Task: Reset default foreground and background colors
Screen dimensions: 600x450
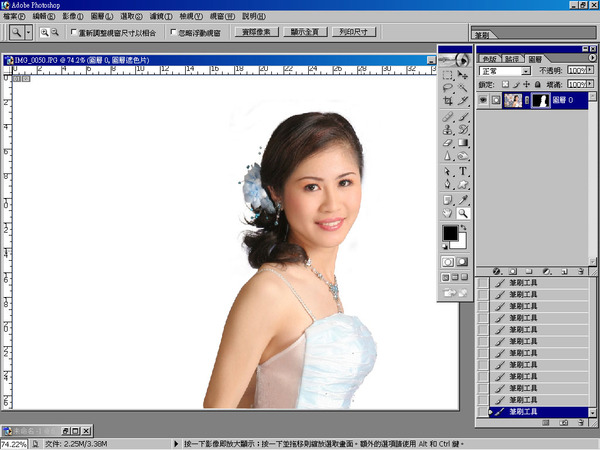Action: 445,246
